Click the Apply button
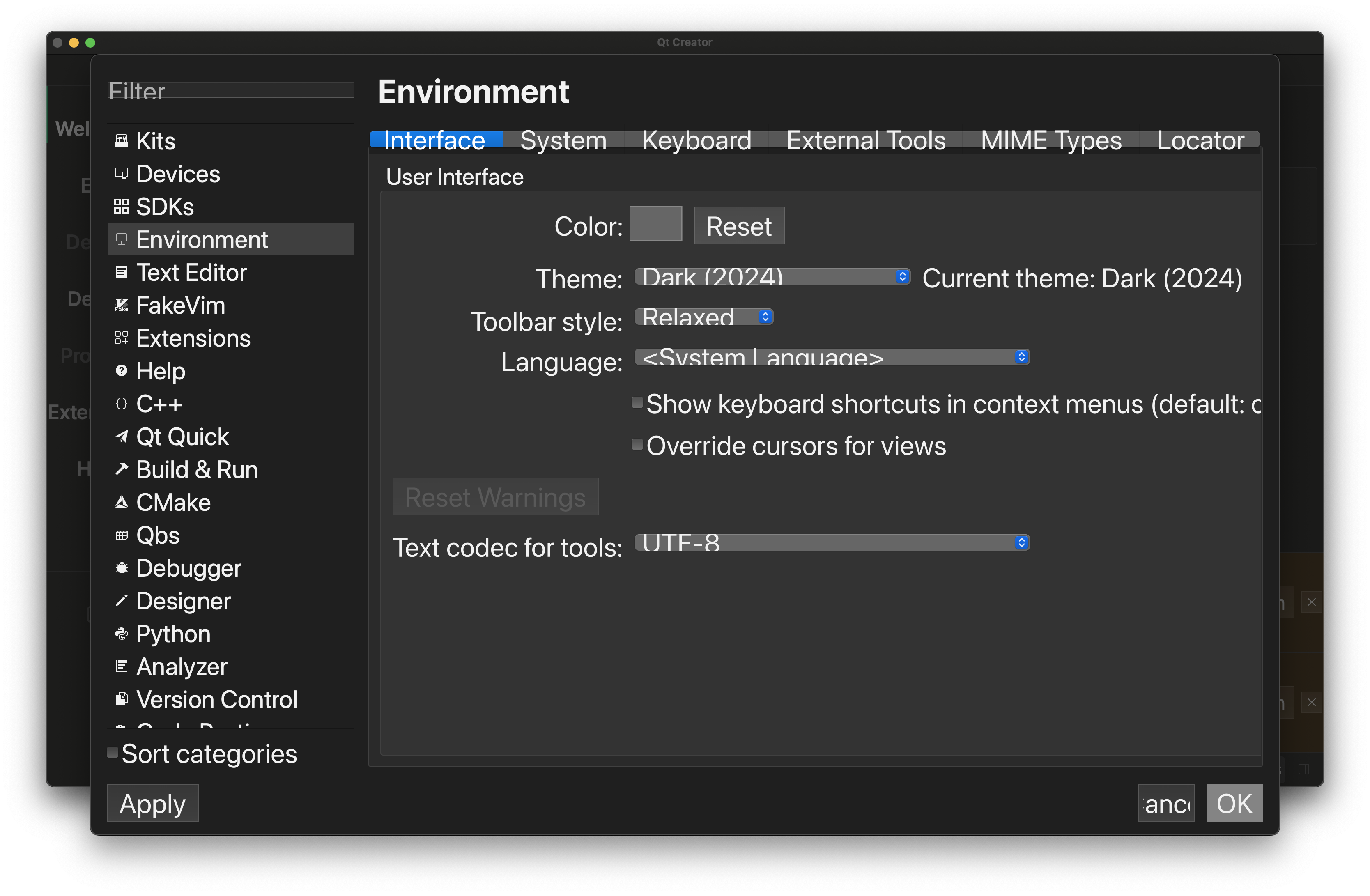The image size is (1370, 896). [152, 803]
